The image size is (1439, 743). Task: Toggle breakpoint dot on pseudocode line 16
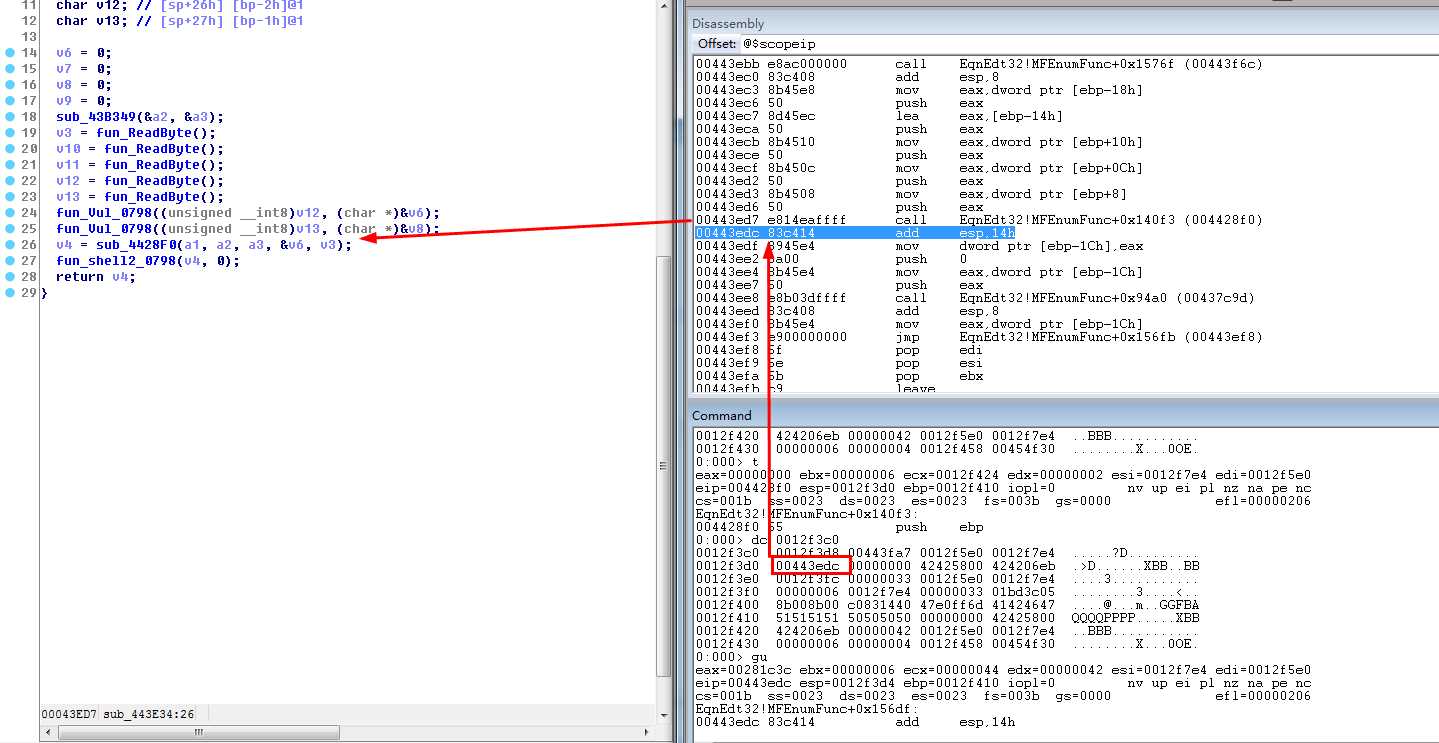coord(9,84)
